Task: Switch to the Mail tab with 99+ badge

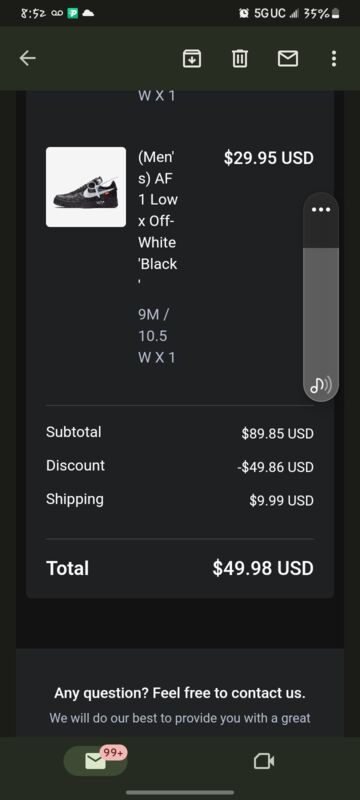Action: pyautogui.click(x=95, y=761)
